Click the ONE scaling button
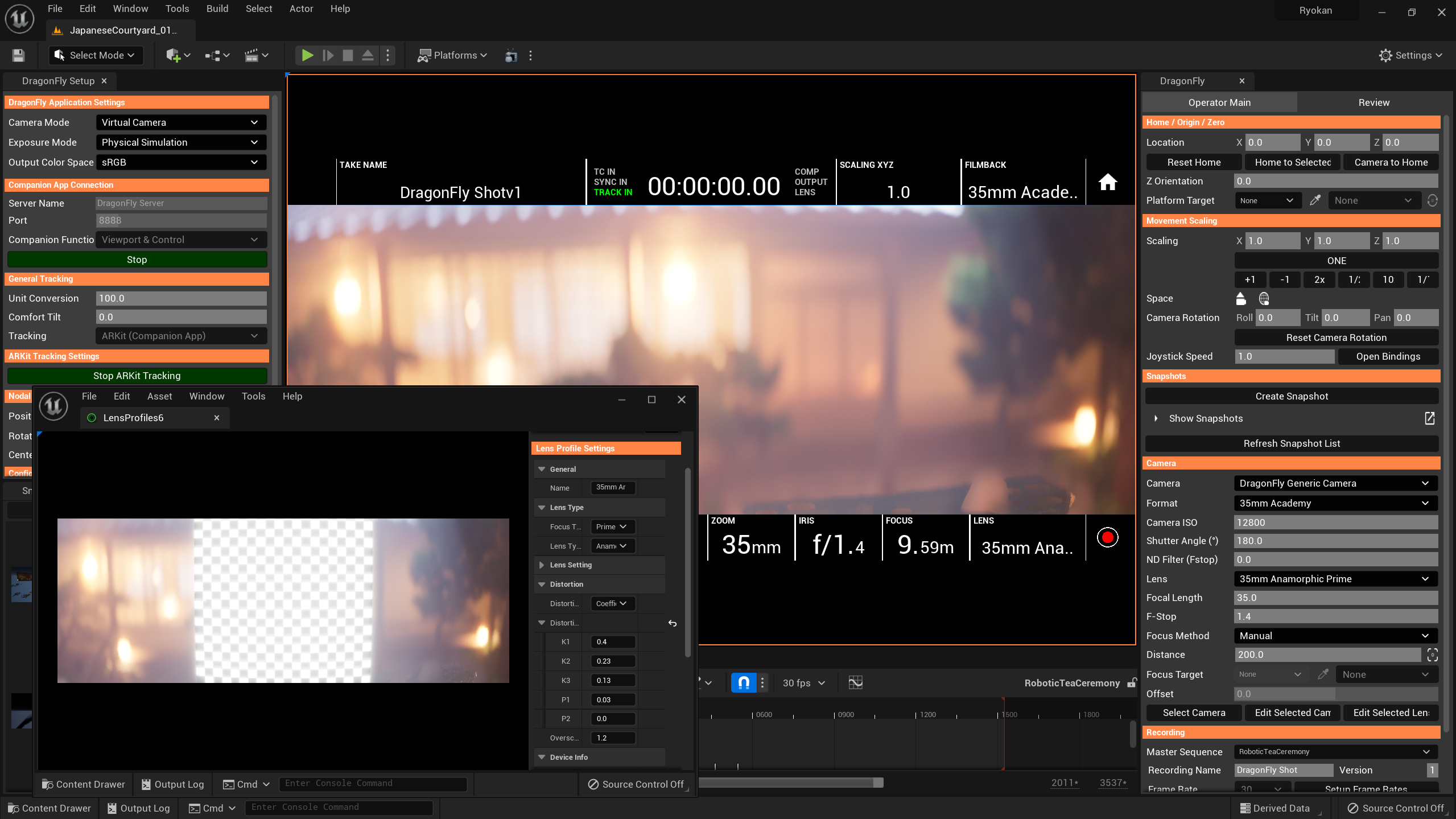The height and width of the screenshot is (819, 1456). tap(1336, 261)
